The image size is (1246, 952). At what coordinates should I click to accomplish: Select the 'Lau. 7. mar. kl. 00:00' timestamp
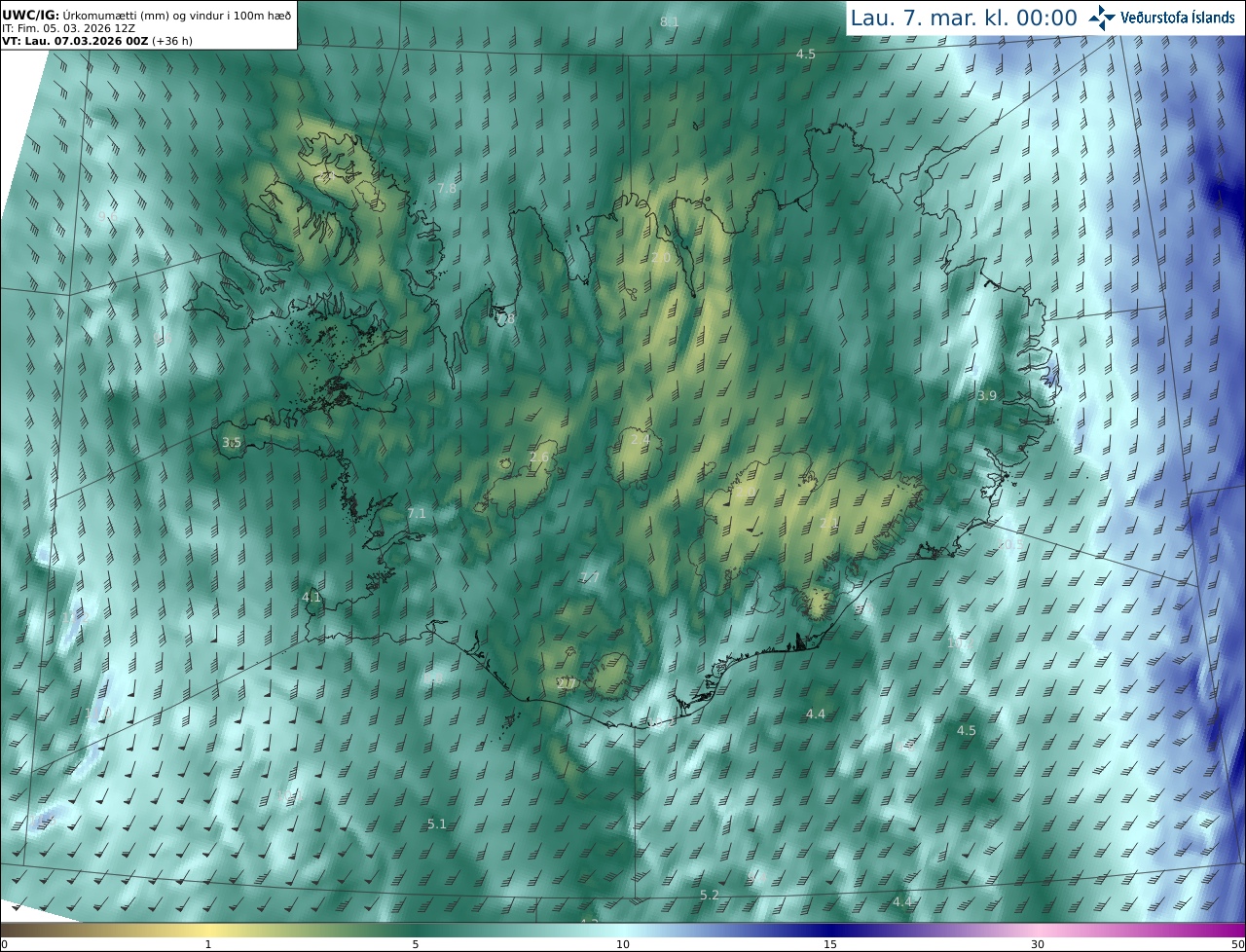(964, 18)
